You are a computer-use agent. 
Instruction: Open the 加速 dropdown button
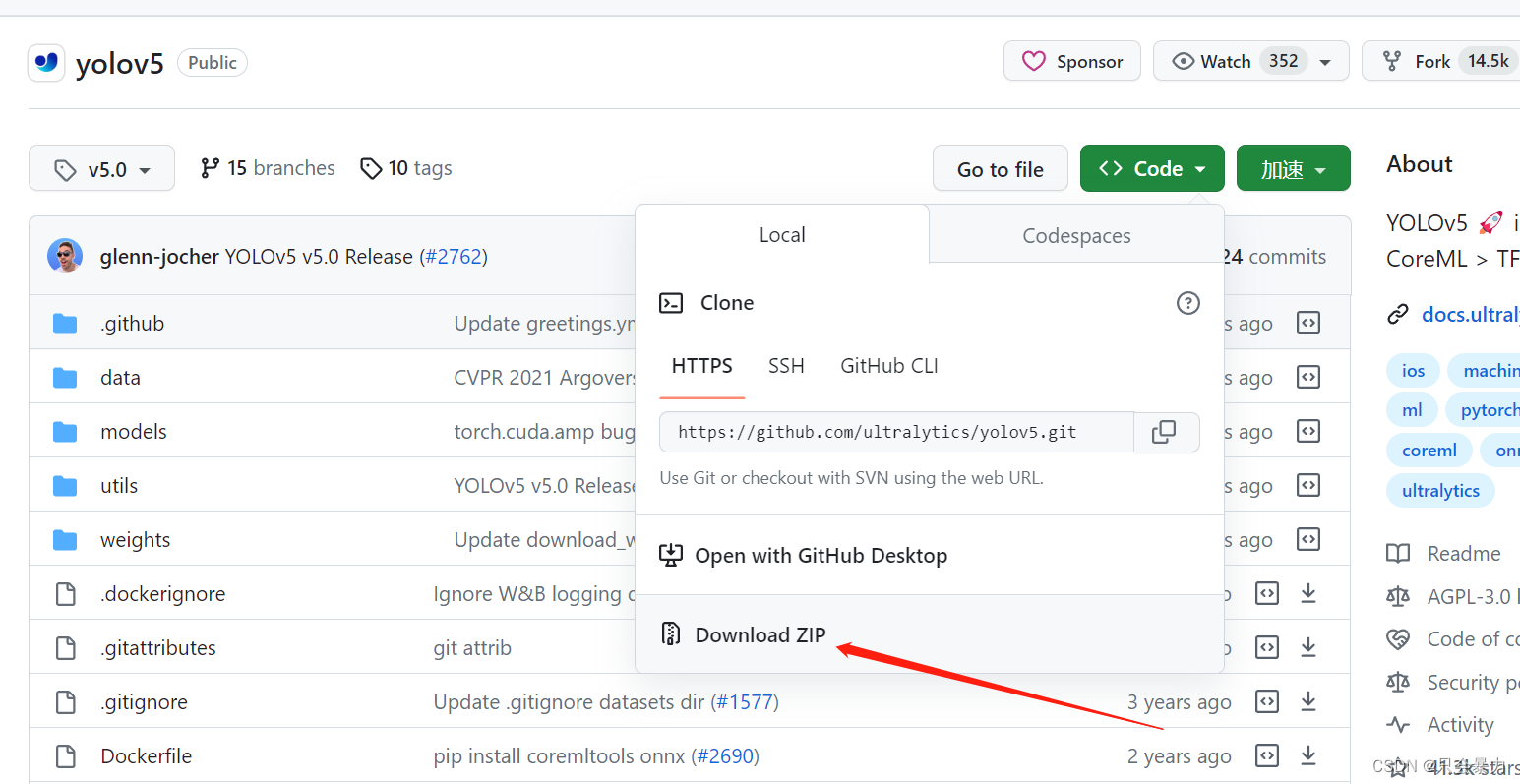coord(1294,168)
